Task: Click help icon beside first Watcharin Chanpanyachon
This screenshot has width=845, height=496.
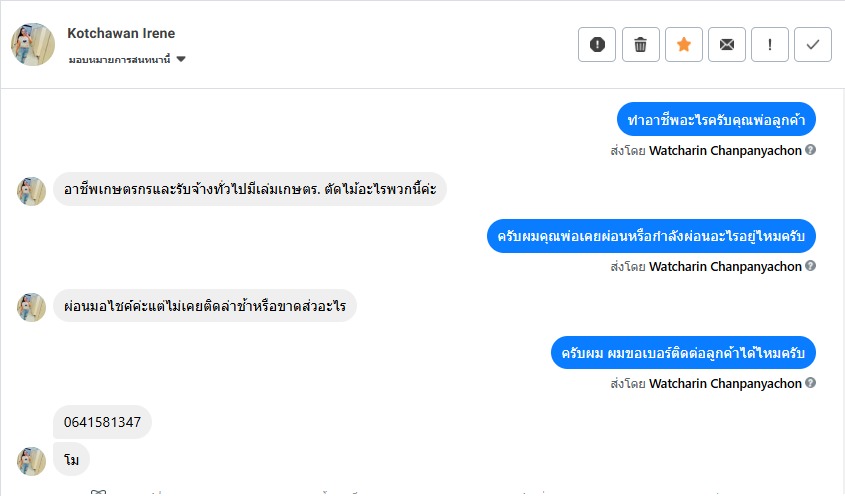Action: (x=811, y=151)
